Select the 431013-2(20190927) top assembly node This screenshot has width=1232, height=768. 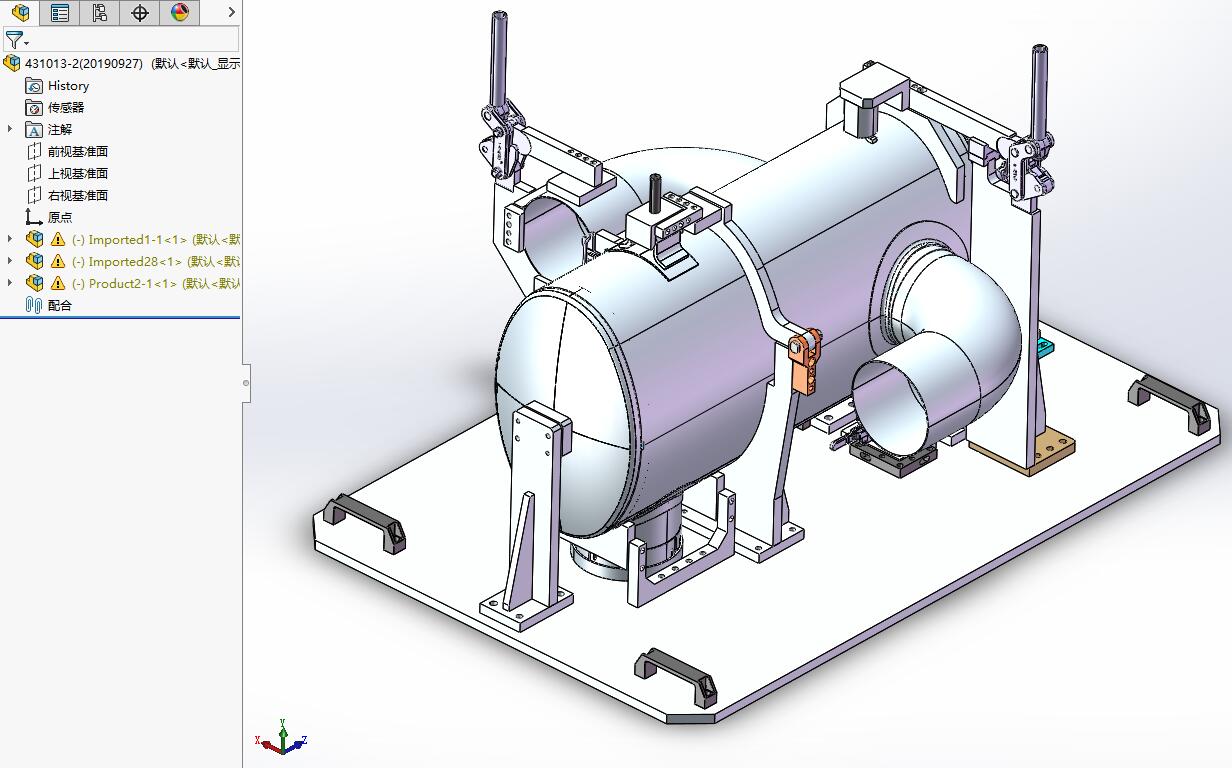pos(132,63)
